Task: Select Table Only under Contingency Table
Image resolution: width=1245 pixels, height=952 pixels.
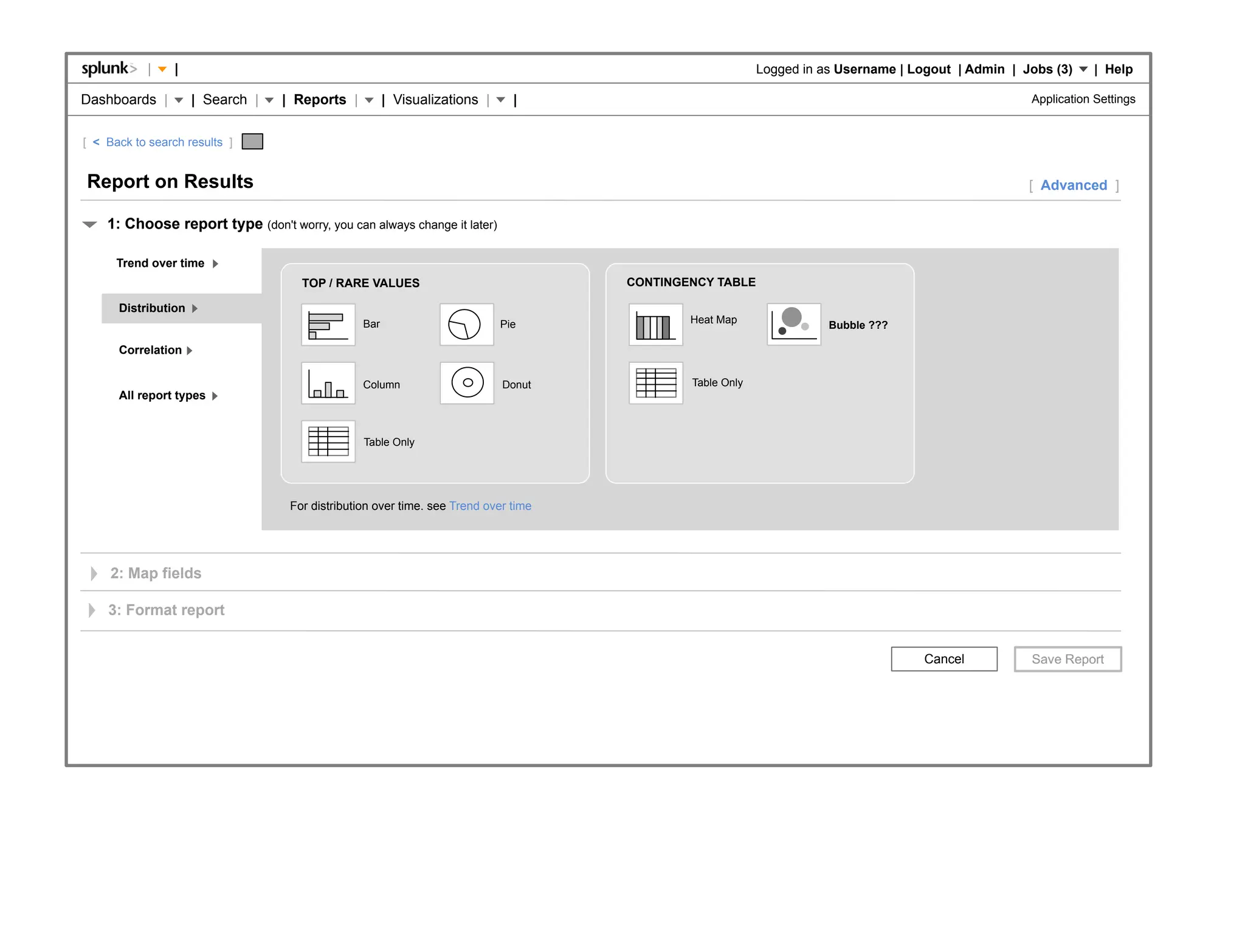Action: pos(655,383)
